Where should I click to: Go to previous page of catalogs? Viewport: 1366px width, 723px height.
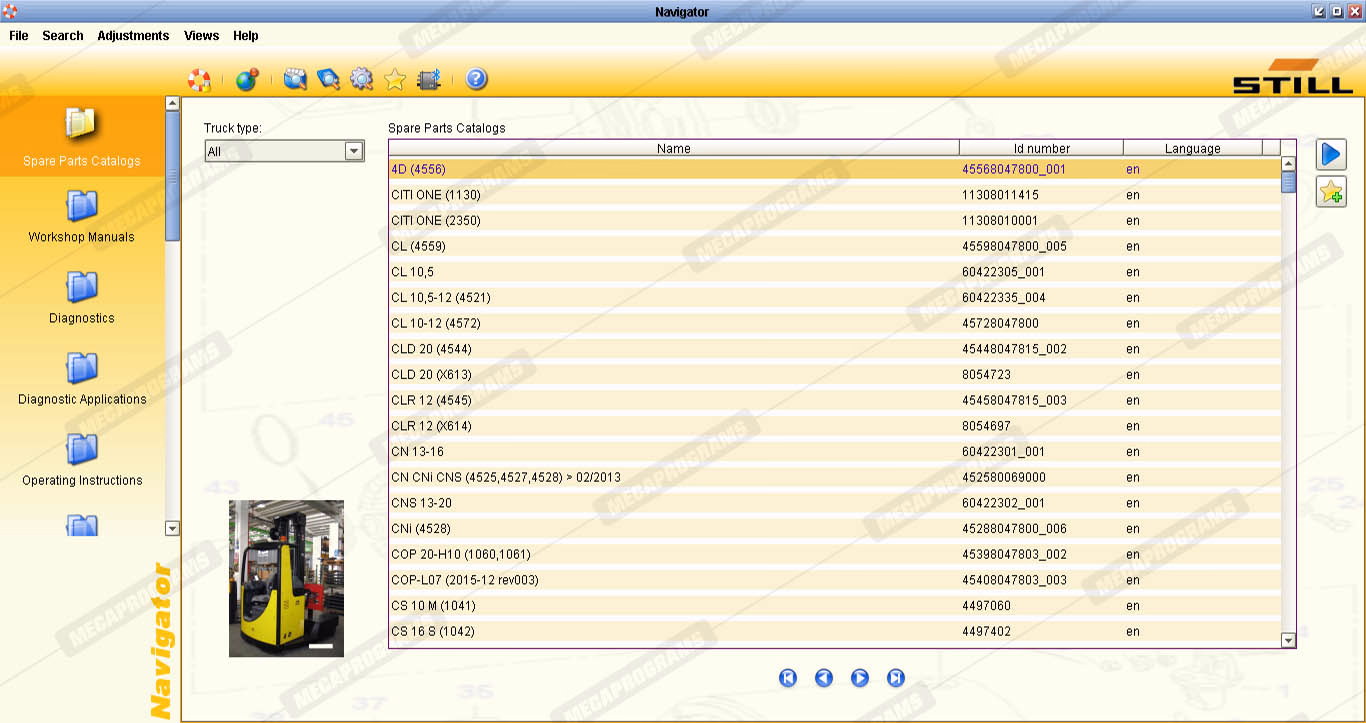(824, 678)
